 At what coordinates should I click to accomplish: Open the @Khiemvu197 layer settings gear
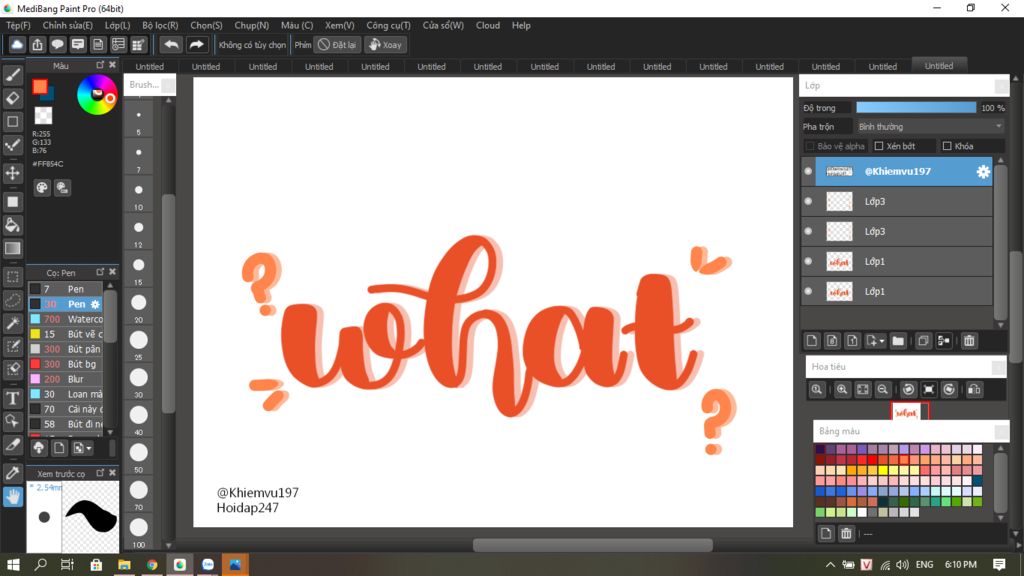983,172
